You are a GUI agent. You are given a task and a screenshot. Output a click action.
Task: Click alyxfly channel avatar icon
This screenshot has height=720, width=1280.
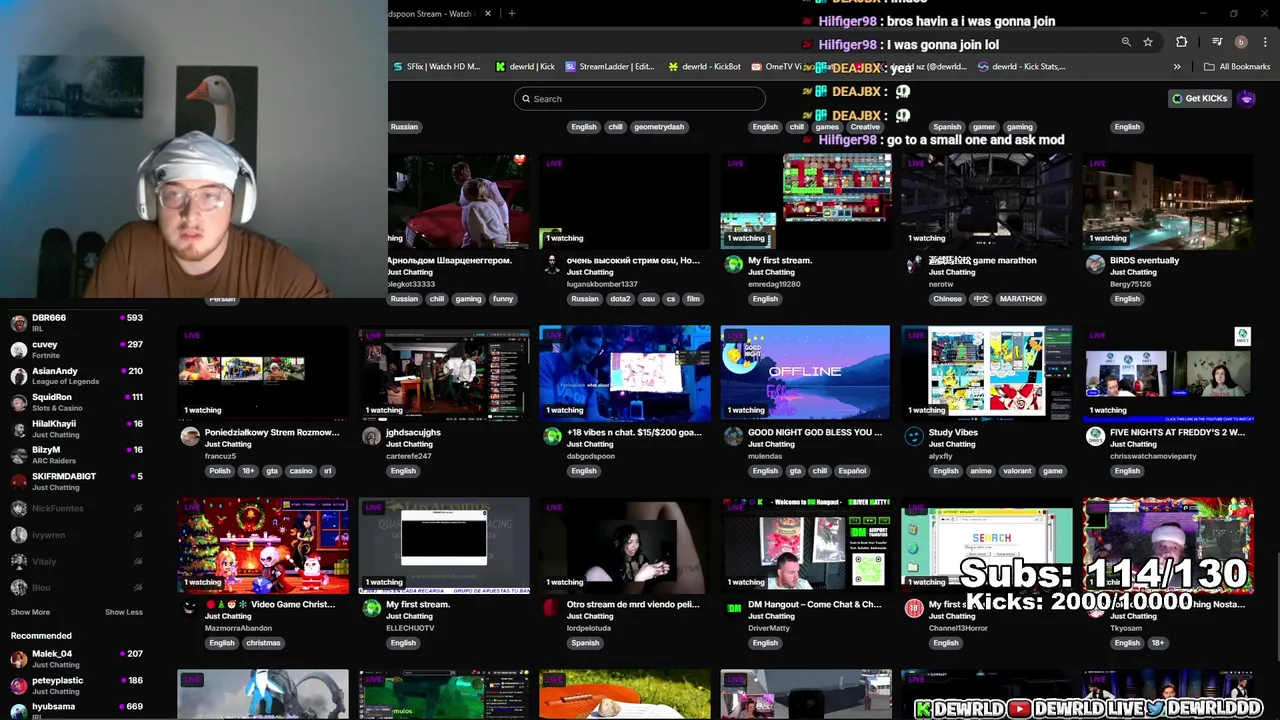click(914, 437)
